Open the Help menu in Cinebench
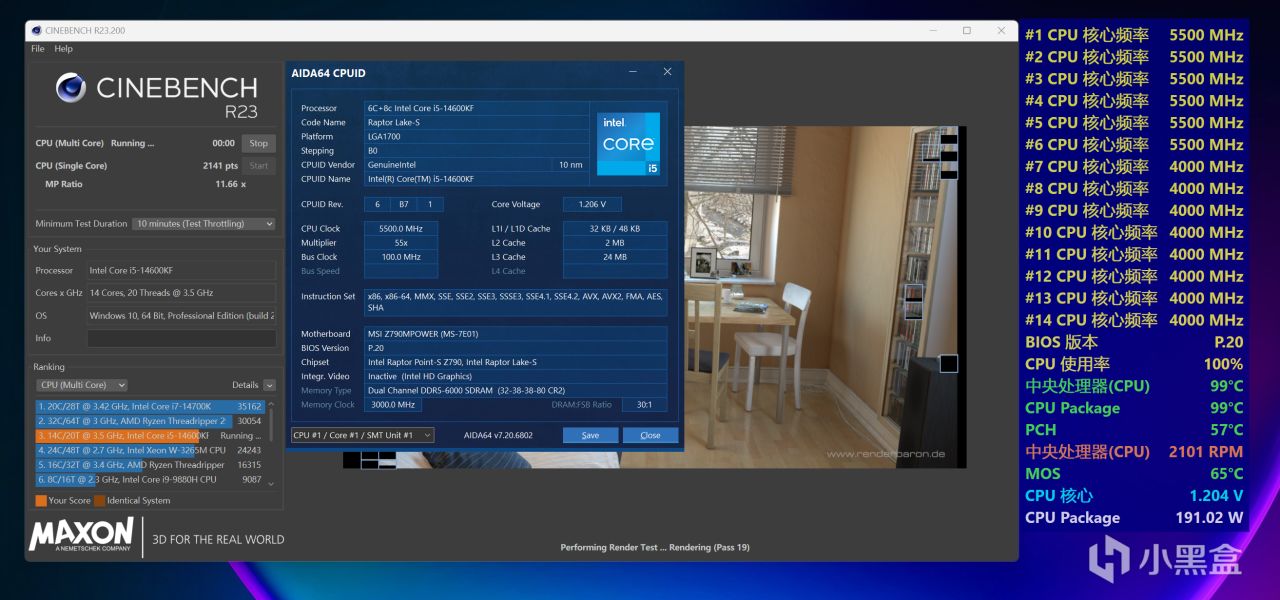The image size is (1280, 600). (63, 48)
